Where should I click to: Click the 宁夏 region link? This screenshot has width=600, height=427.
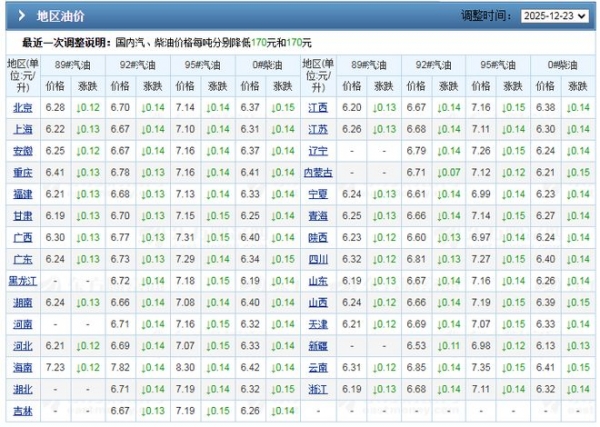pyautogui.click(x=318, y=194)
